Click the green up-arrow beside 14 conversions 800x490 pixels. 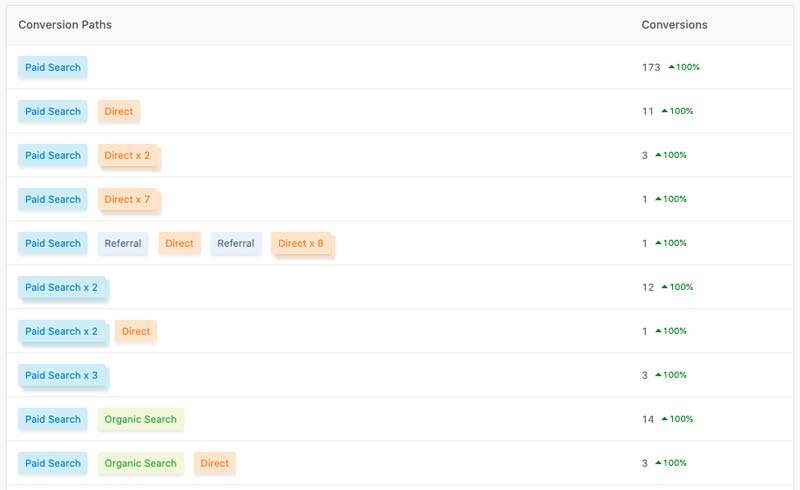pyautogui.click(x=662, y=419)
